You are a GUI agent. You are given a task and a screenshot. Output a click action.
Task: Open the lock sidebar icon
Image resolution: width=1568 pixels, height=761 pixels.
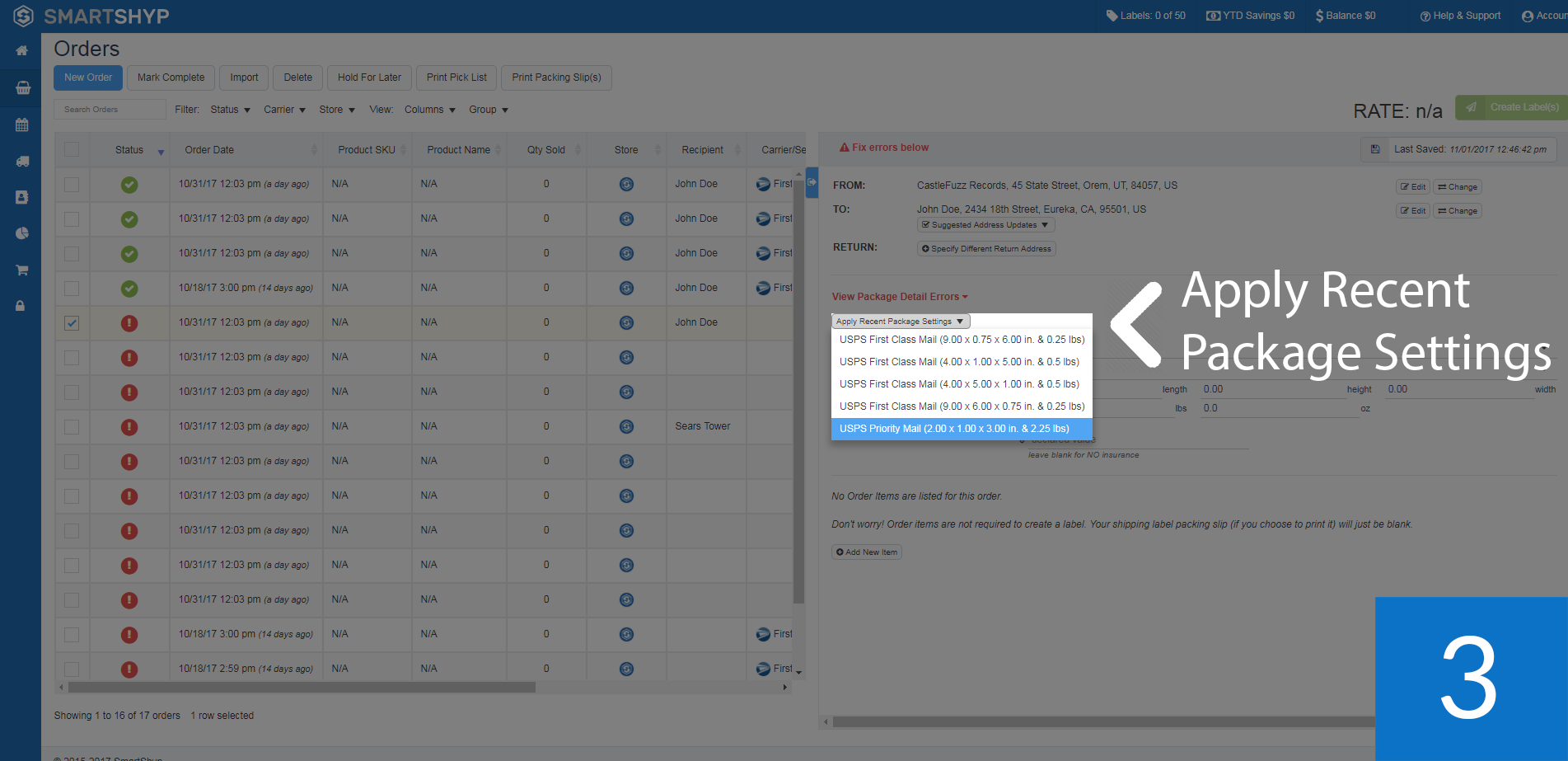pyautogui.click(x=20, y=306)
